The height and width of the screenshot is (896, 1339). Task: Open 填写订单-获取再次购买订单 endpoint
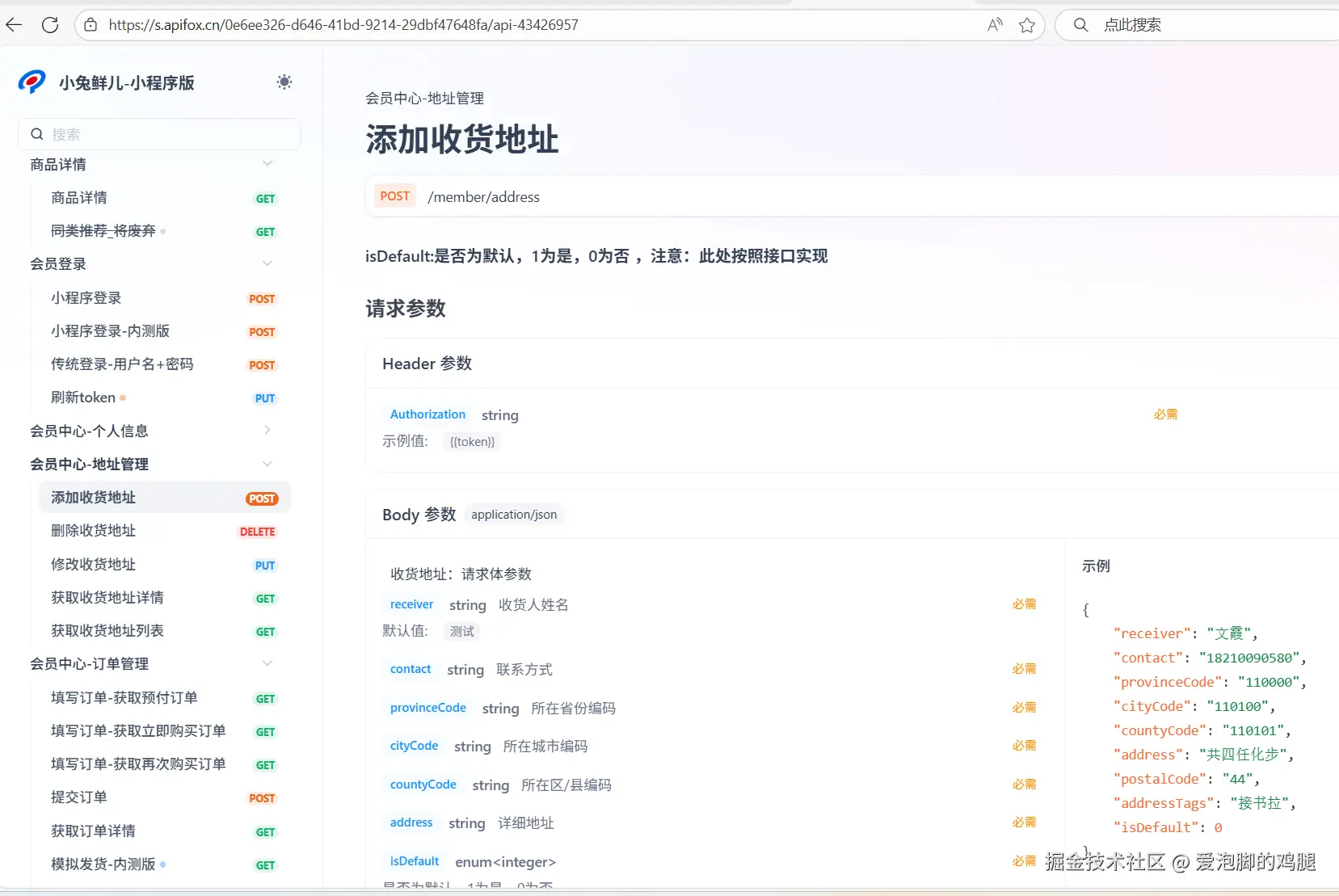click(x=164, y=764)
